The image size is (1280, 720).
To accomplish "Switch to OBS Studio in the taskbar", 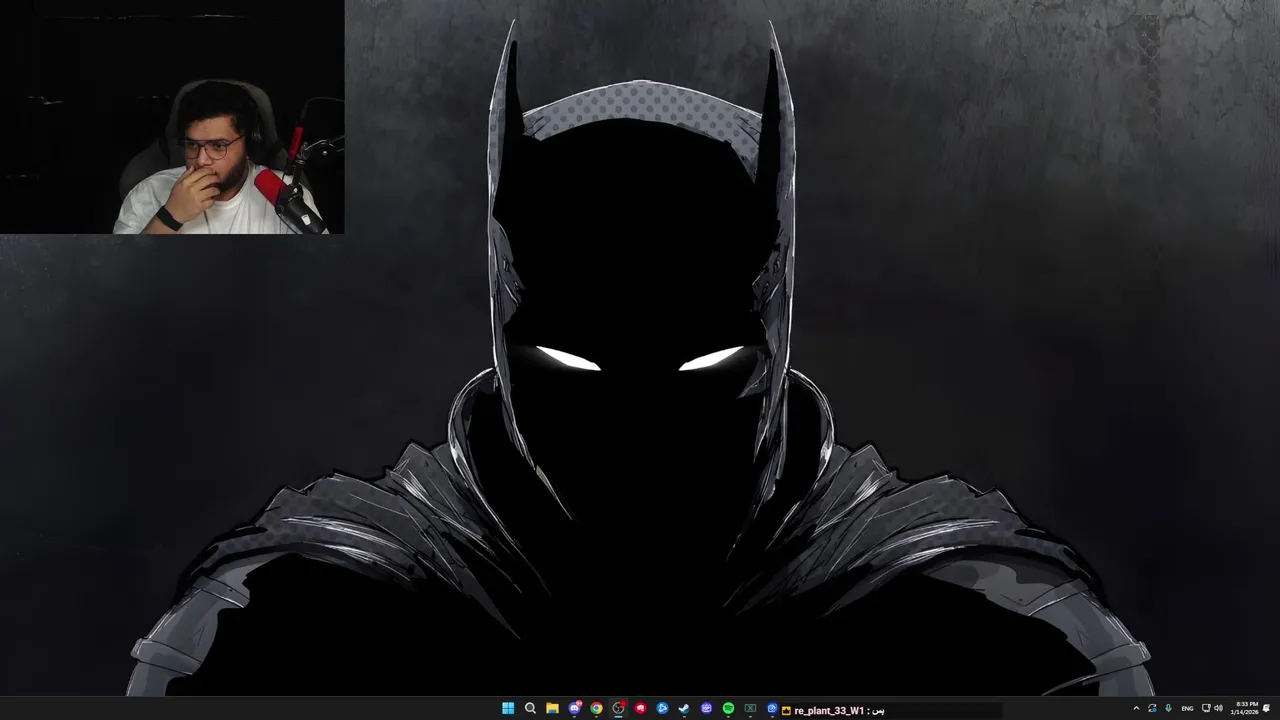I will (618, 709).
